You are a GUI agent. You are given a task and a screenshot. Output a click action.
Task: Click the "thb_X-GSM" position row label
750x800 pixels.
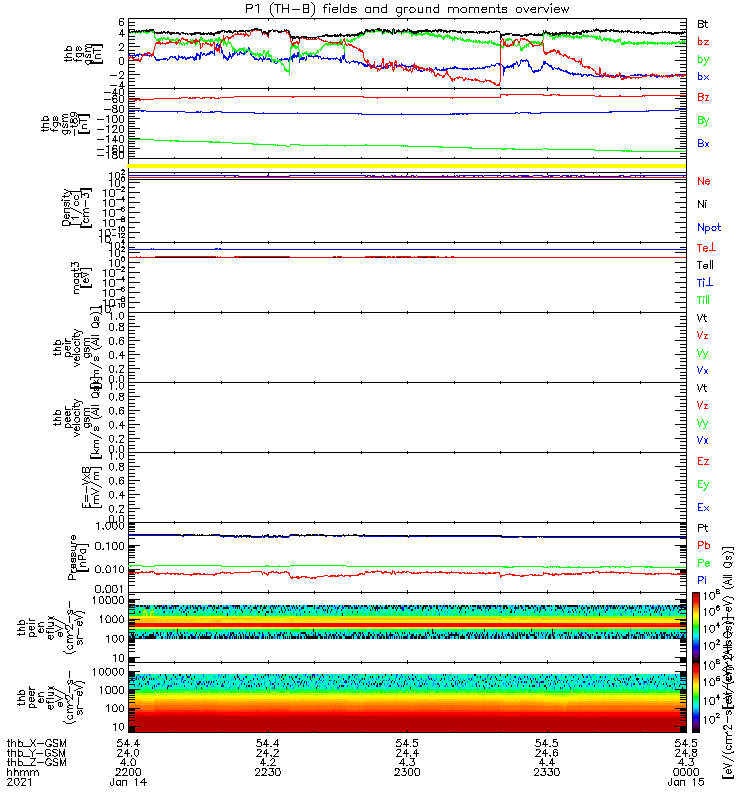point(37,743)
